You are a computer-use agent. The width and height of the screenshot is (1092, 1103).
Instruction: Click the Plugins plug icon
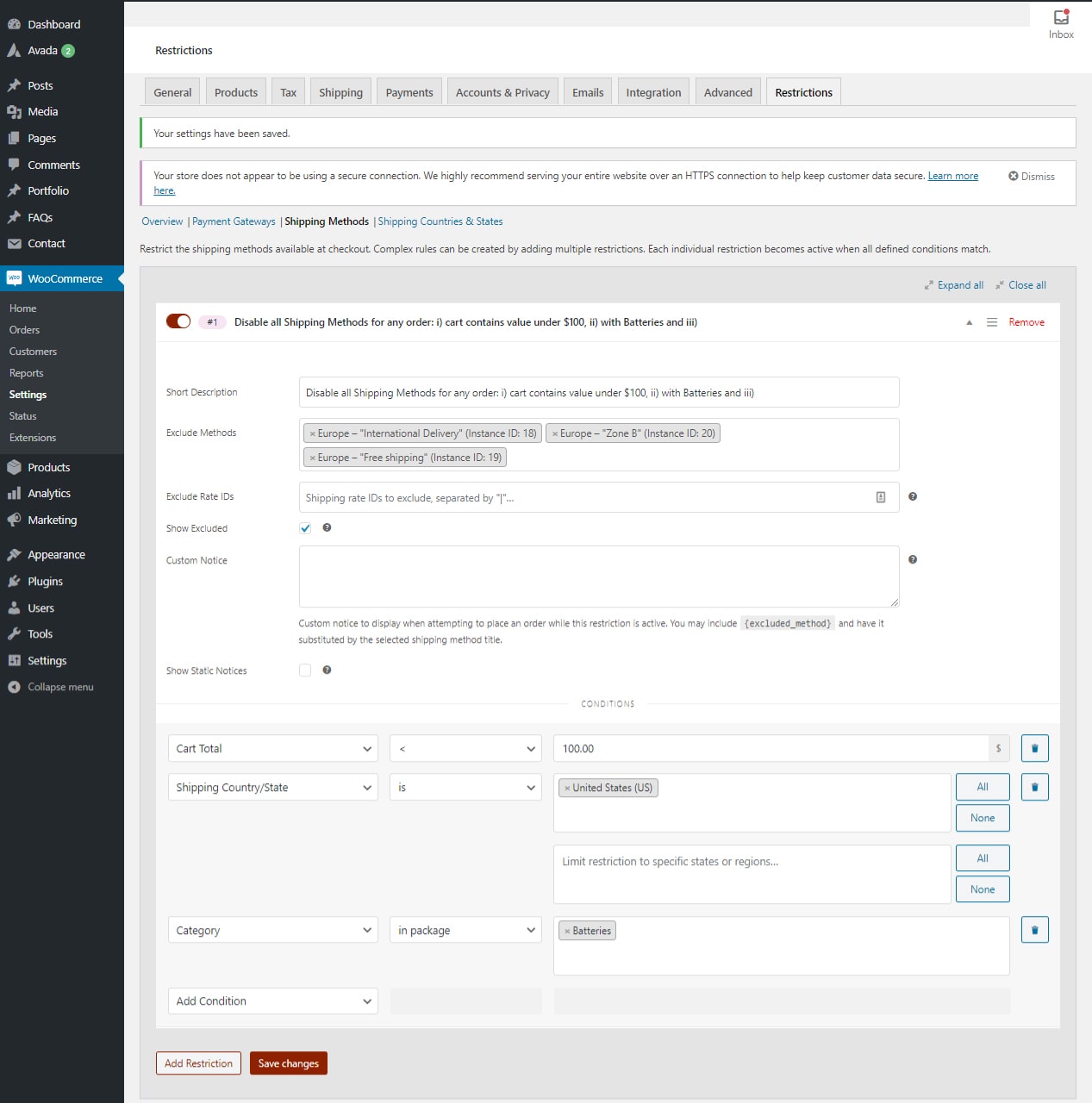coord(14,581)
